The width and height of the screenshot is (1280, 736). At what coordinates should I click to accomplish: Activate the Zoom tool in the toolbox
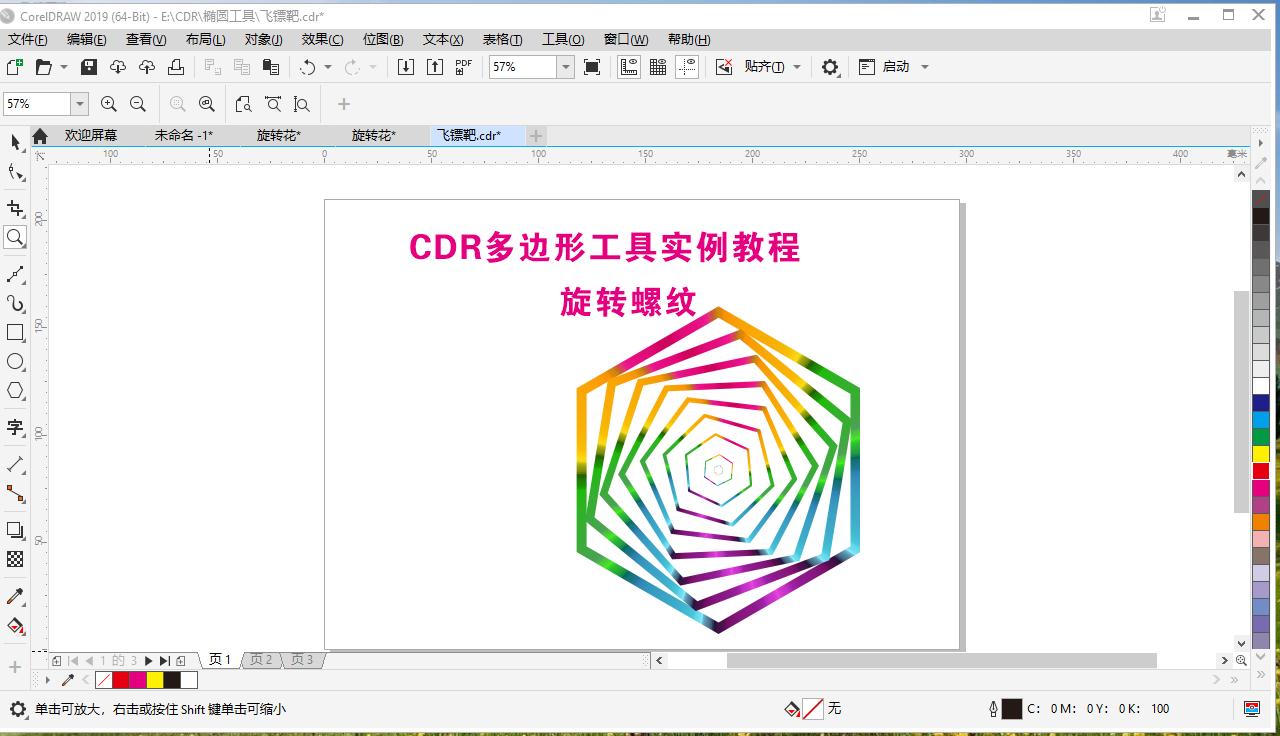coord(15,237)
